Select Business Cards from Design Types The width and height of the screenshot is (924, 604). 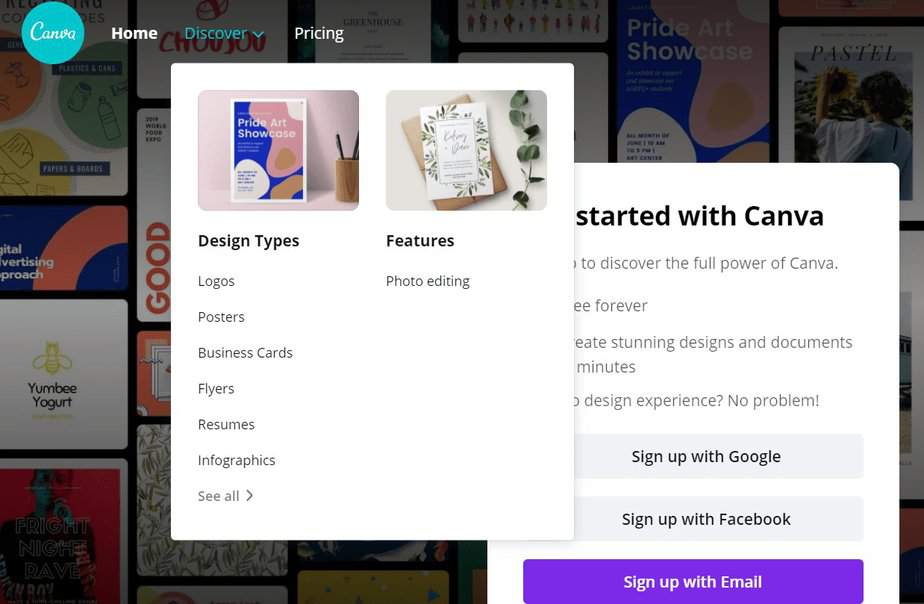pyautogui.click(x=245, y=352)
